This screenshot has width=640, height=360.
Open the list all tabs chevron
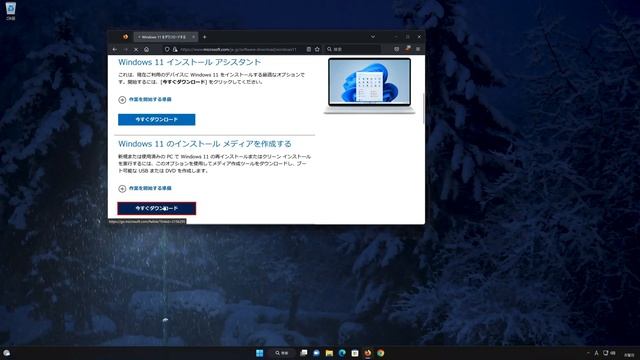tap(373, 37)
